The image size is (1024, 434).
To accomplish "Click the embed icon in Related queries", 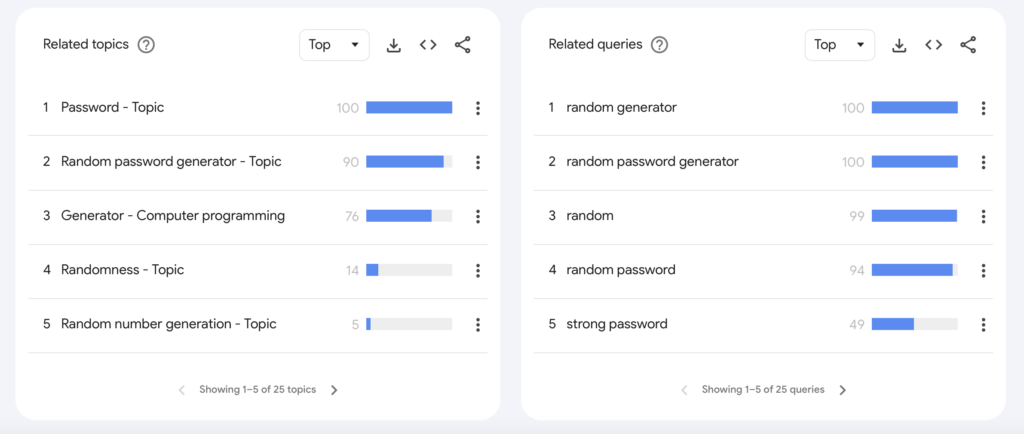I will [x=933, y=45].
